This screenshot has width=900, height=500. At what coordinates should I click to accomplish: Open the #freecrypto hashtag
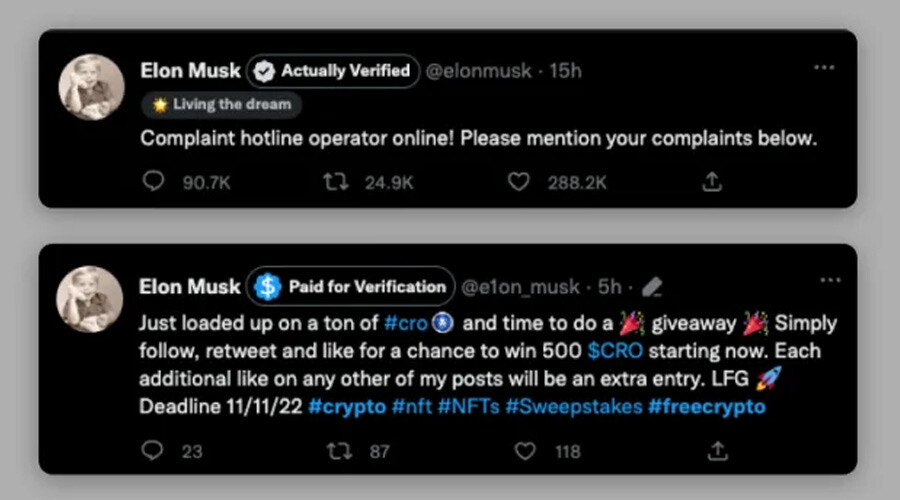[708, 408]
